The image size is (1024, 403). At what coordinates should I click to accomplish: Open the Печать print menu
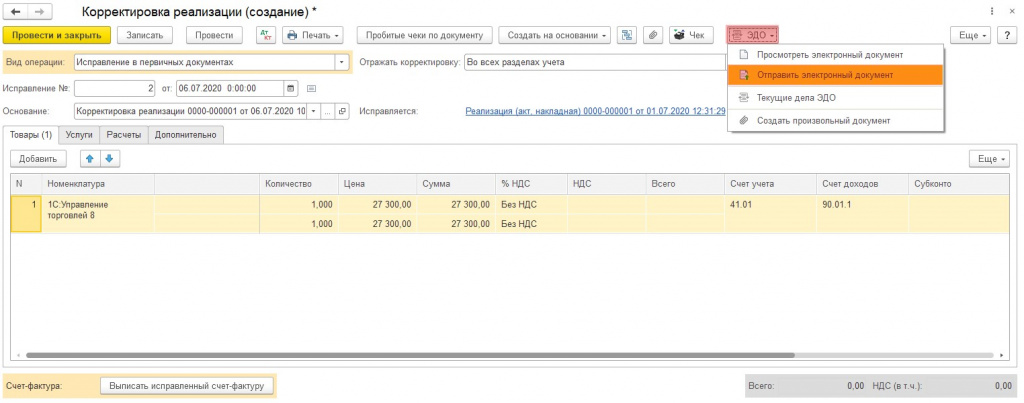coord(313,35)
